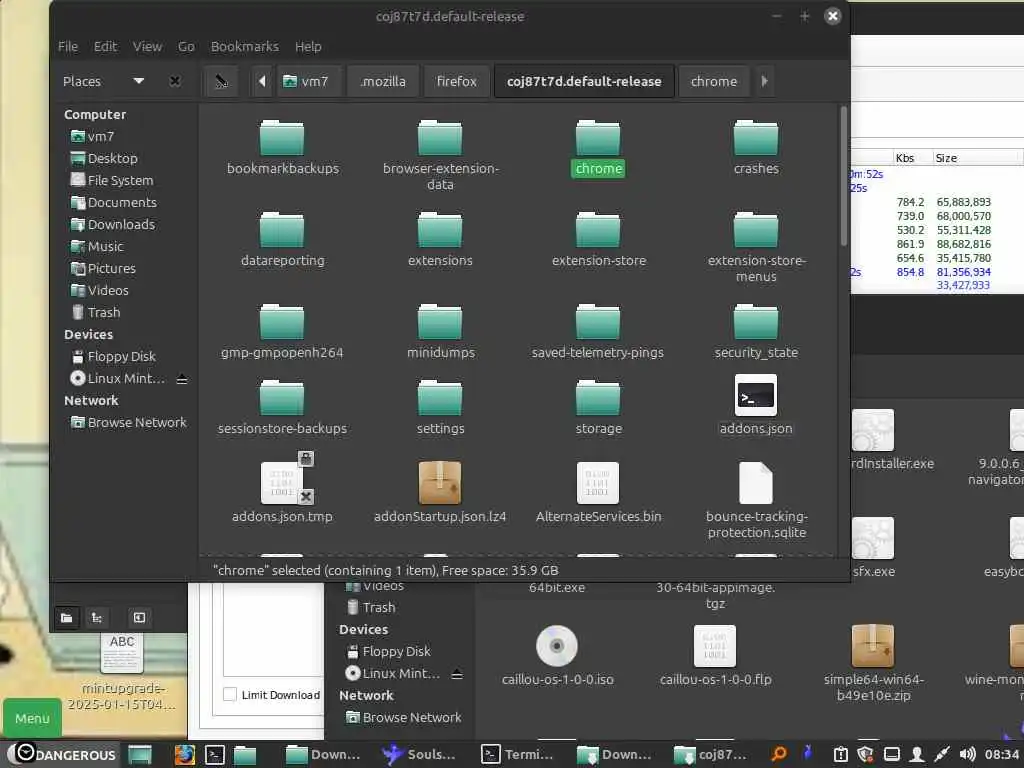Switch to the Souls taskbar window
1024x768 pixels.
click(x=418, y=754)
